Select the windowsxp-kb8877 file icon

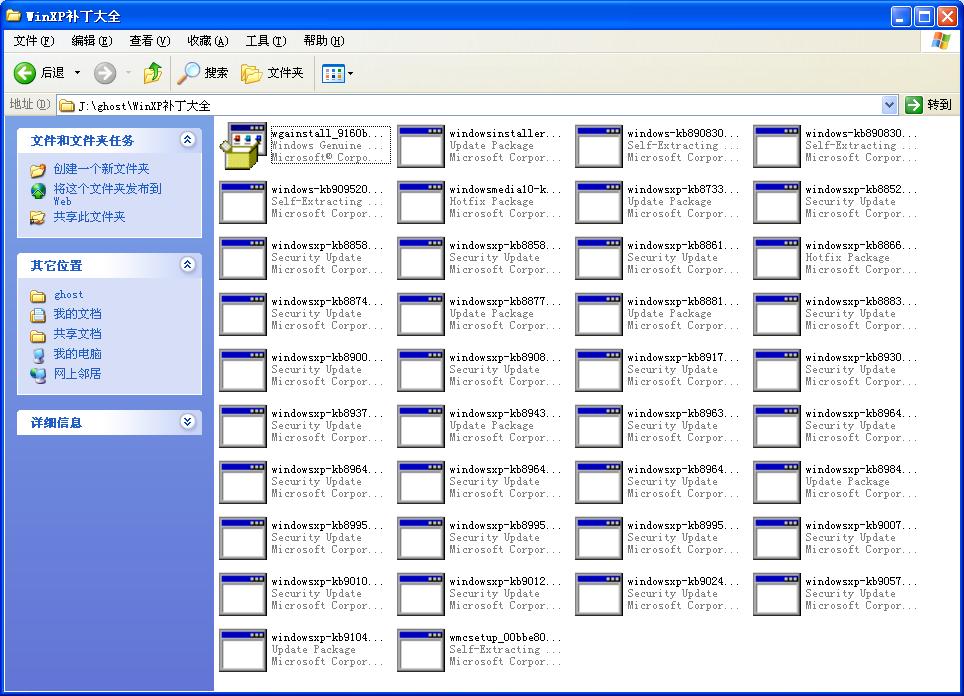[421, 314]
